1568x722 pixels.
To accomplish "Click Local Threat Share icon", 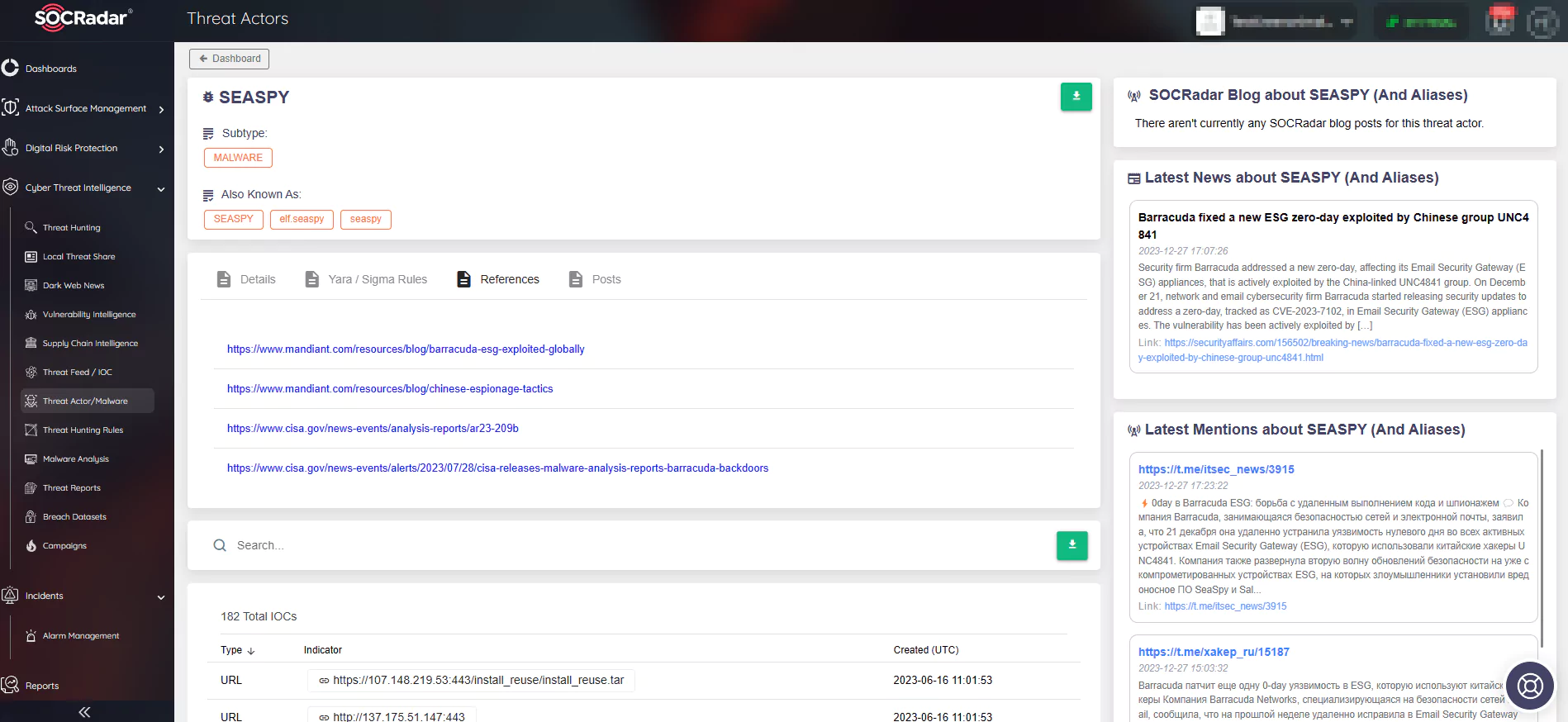I will click(31, 256).
